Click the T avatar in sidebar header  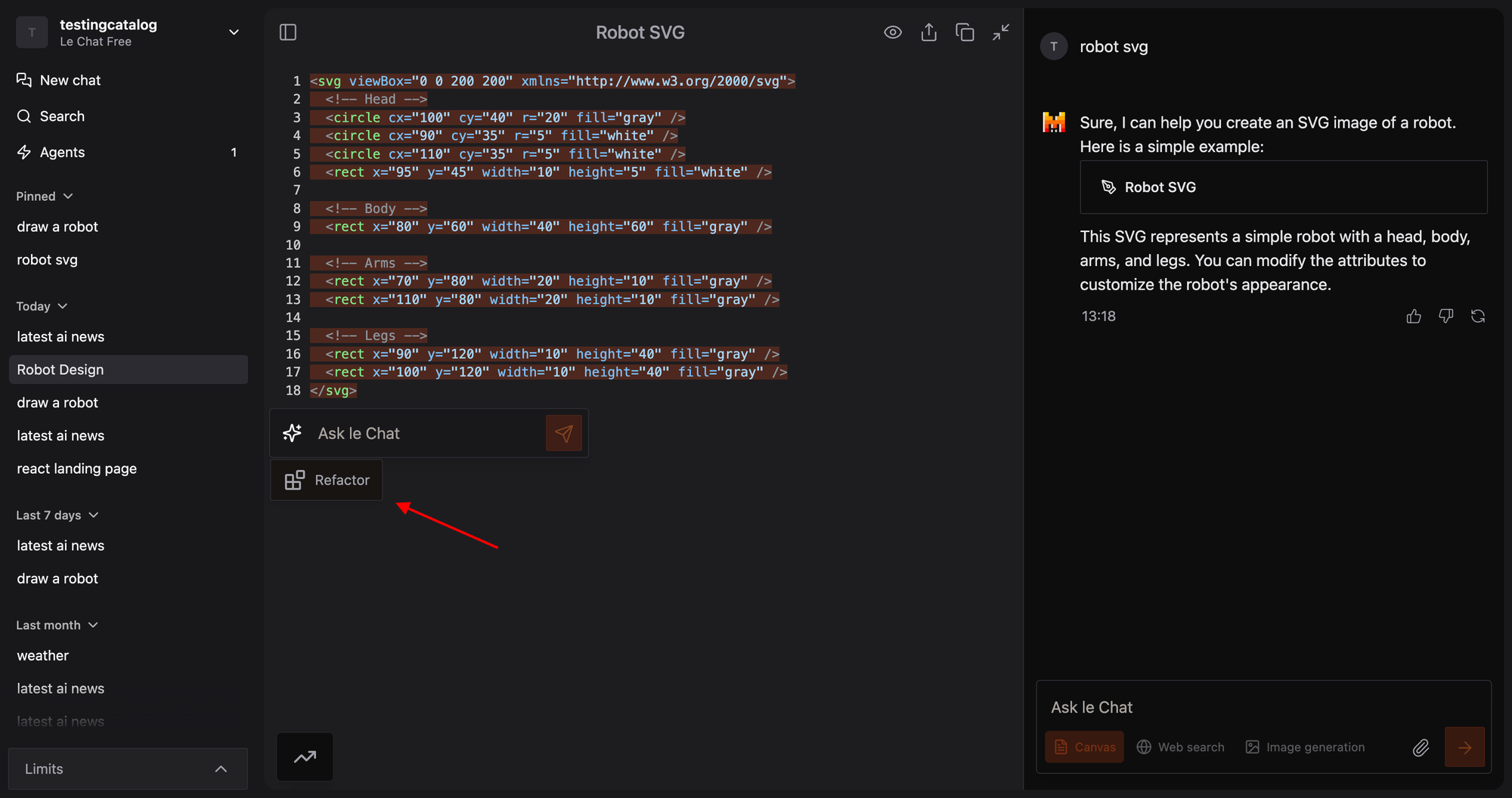pos(32,32)
